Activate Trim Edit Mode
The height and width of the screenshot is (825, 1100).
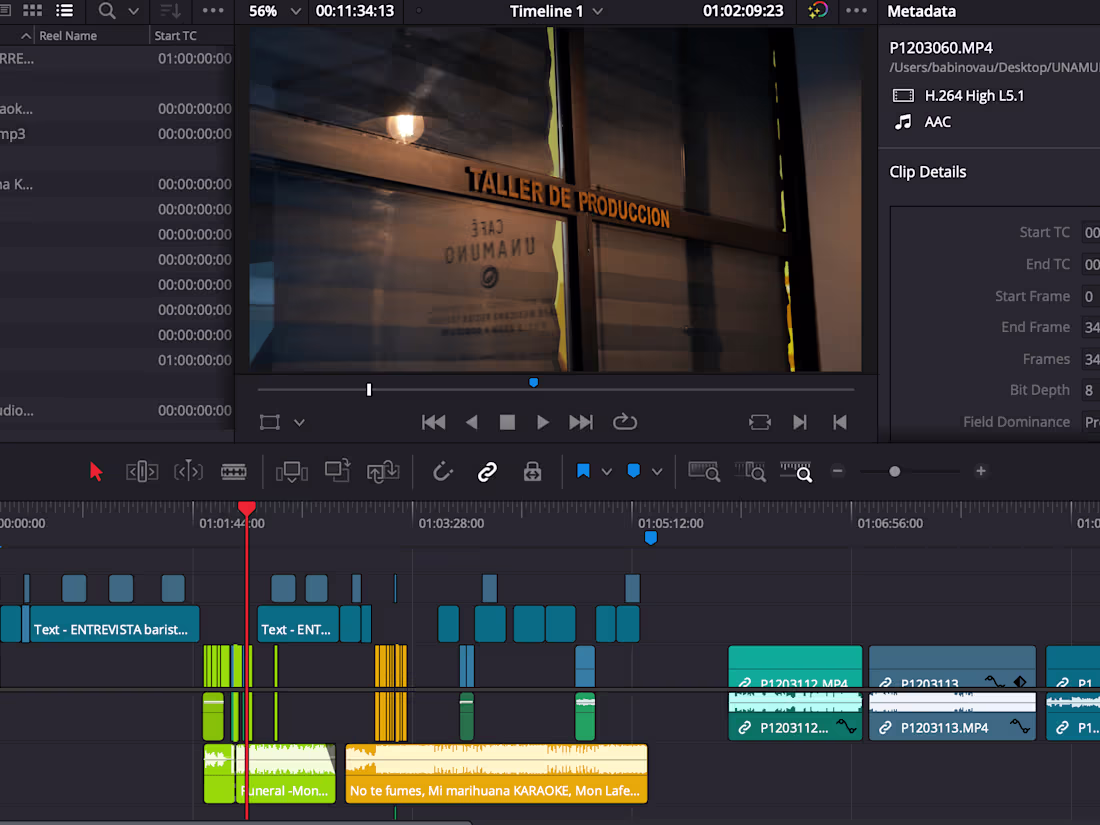tap(142, 471)
